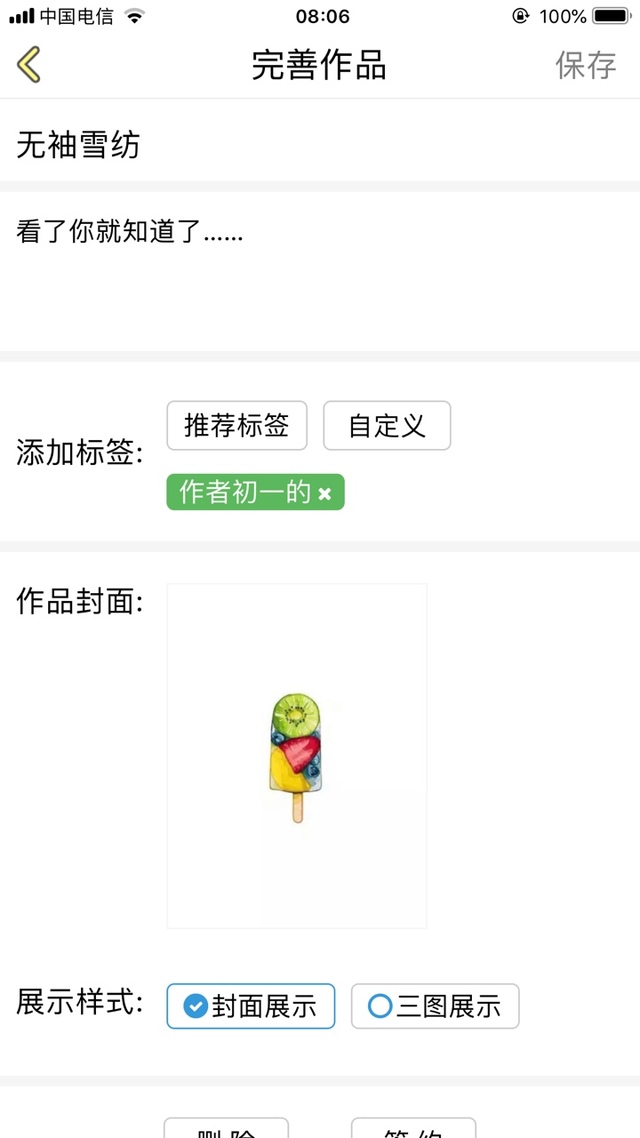The width and height of the screenshot is (640, 1138).
Task: Tap the green 作者初一的 tag
Action: coord(255,492)
